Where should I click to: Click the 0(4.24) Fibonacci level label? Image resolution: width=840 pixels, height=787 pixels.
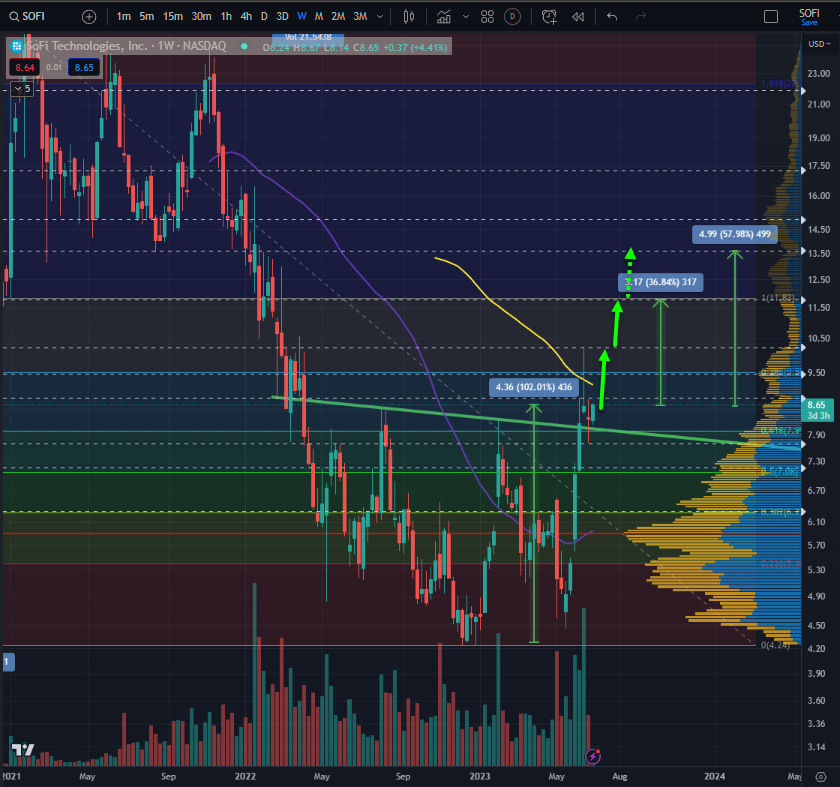coord(775,645)
